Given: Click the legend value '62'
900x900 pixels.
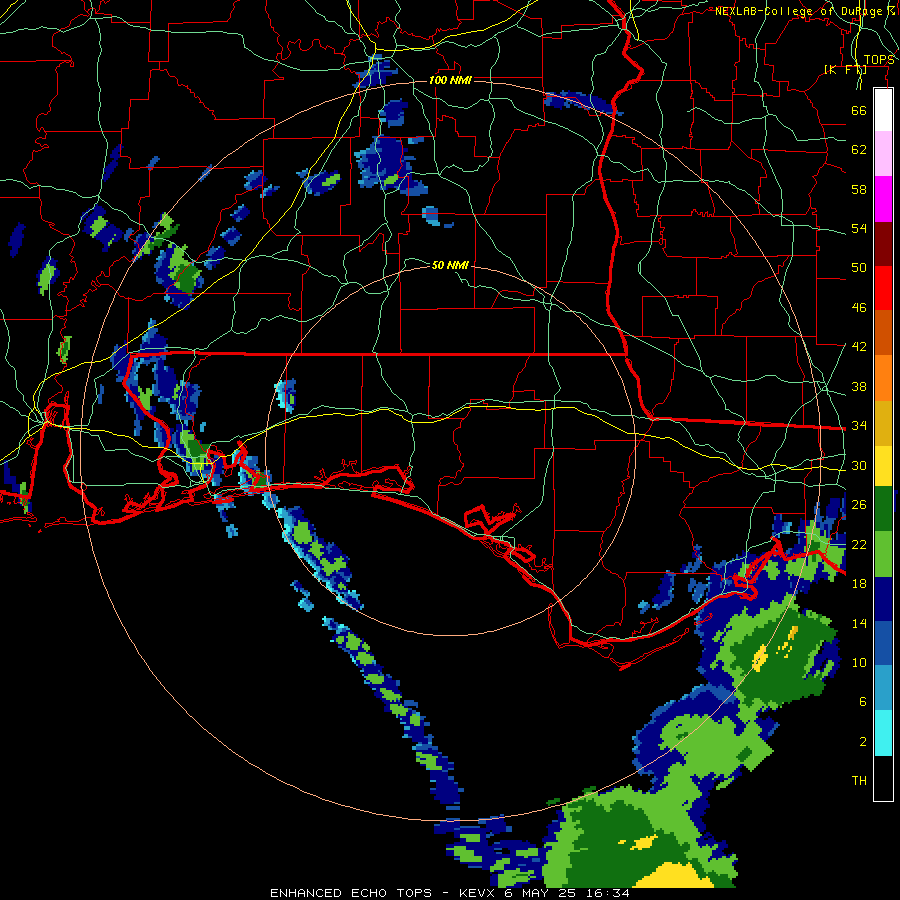Looking at the screenshot, I should tap(859, 150).
